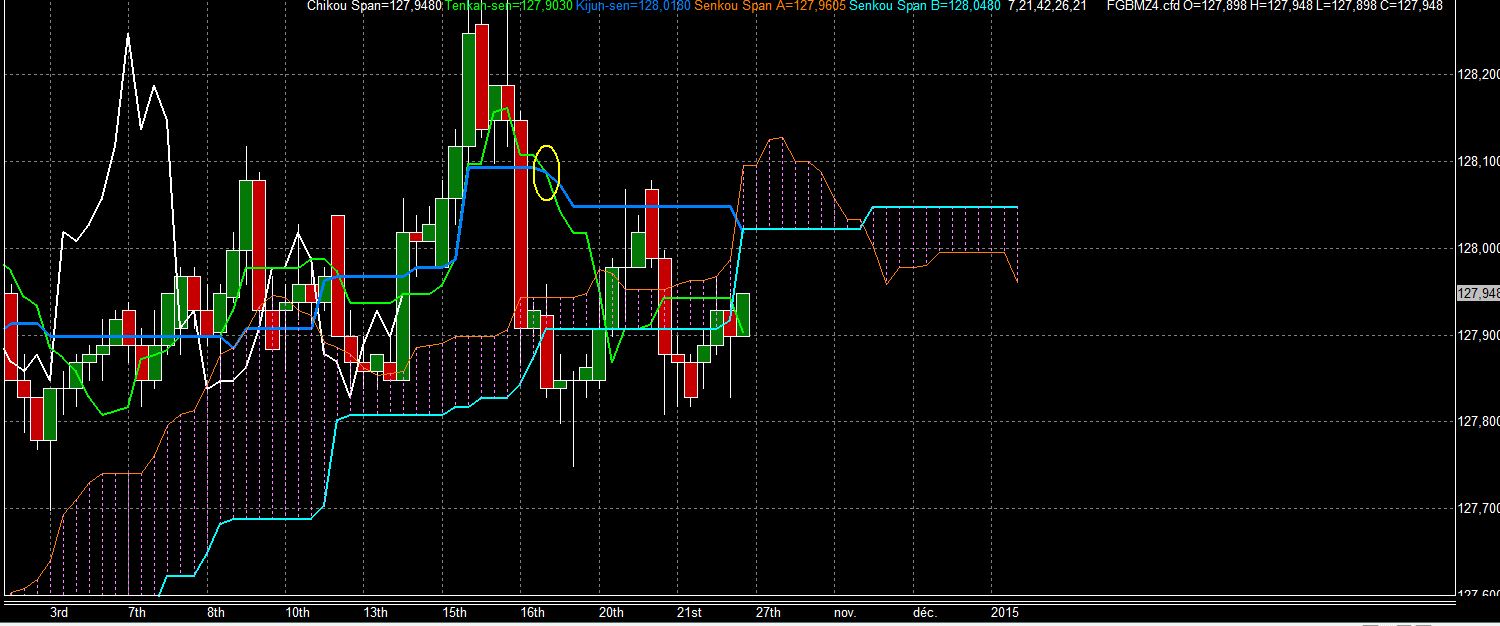Click the 27th date axis label

pyautogui.click(x=767, y=611)
